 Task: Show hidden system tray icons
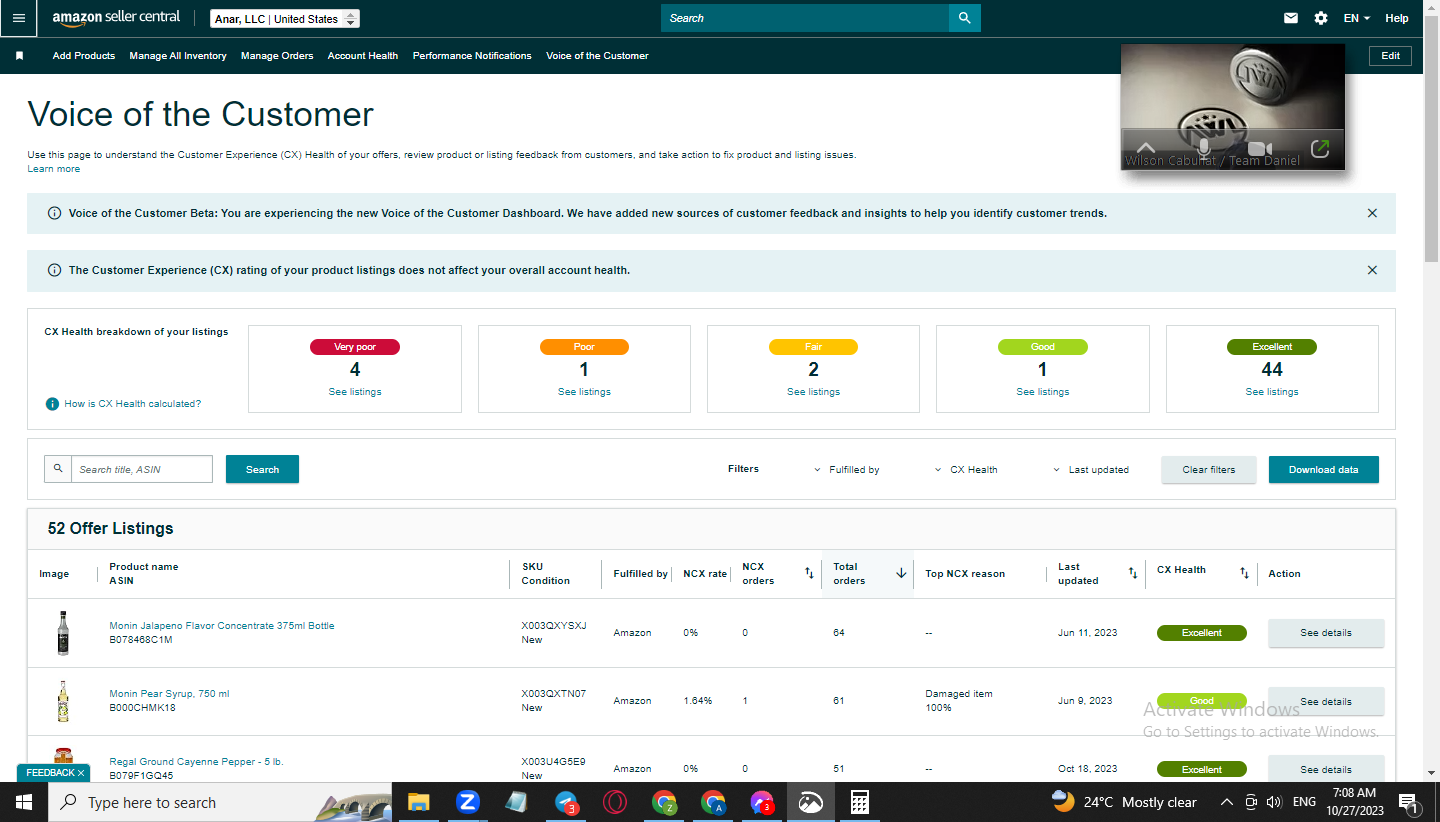(1227, 802)
